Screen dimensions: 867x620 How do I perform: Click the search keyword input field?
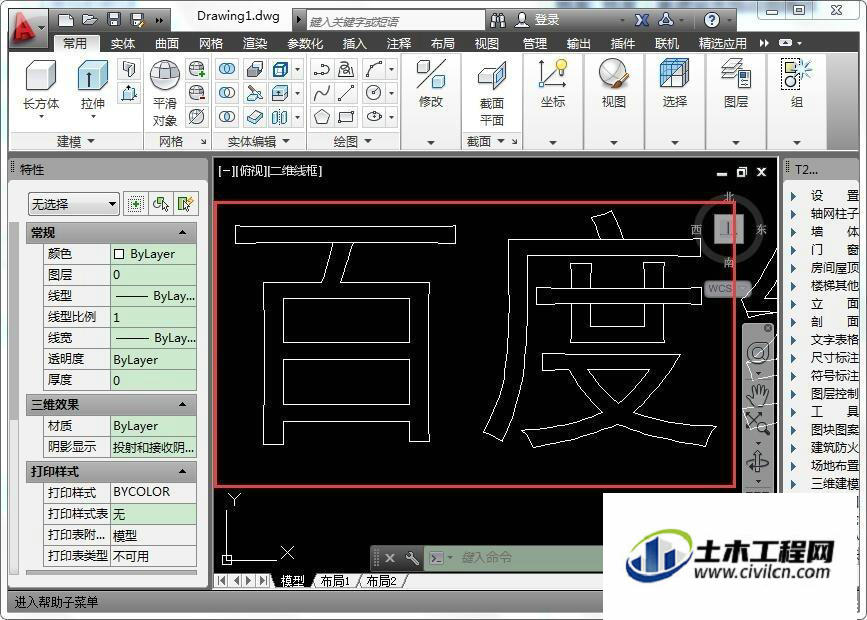(x=395, y=21)
